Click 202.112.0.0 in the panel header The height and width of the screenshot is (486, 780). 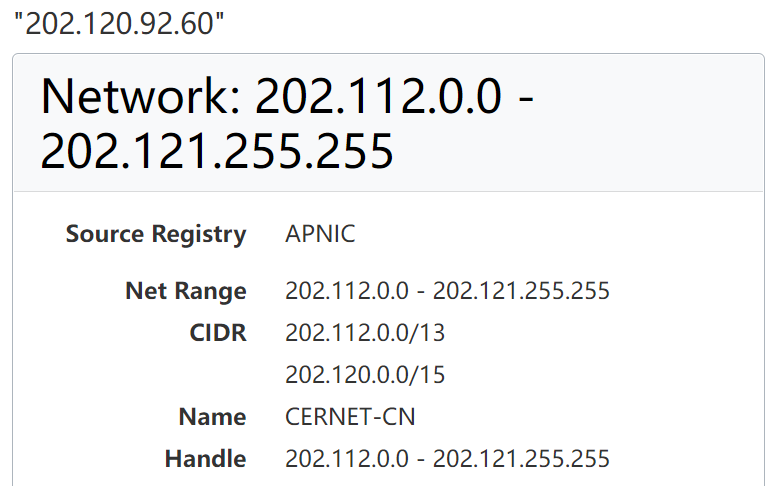pos(378,96)
